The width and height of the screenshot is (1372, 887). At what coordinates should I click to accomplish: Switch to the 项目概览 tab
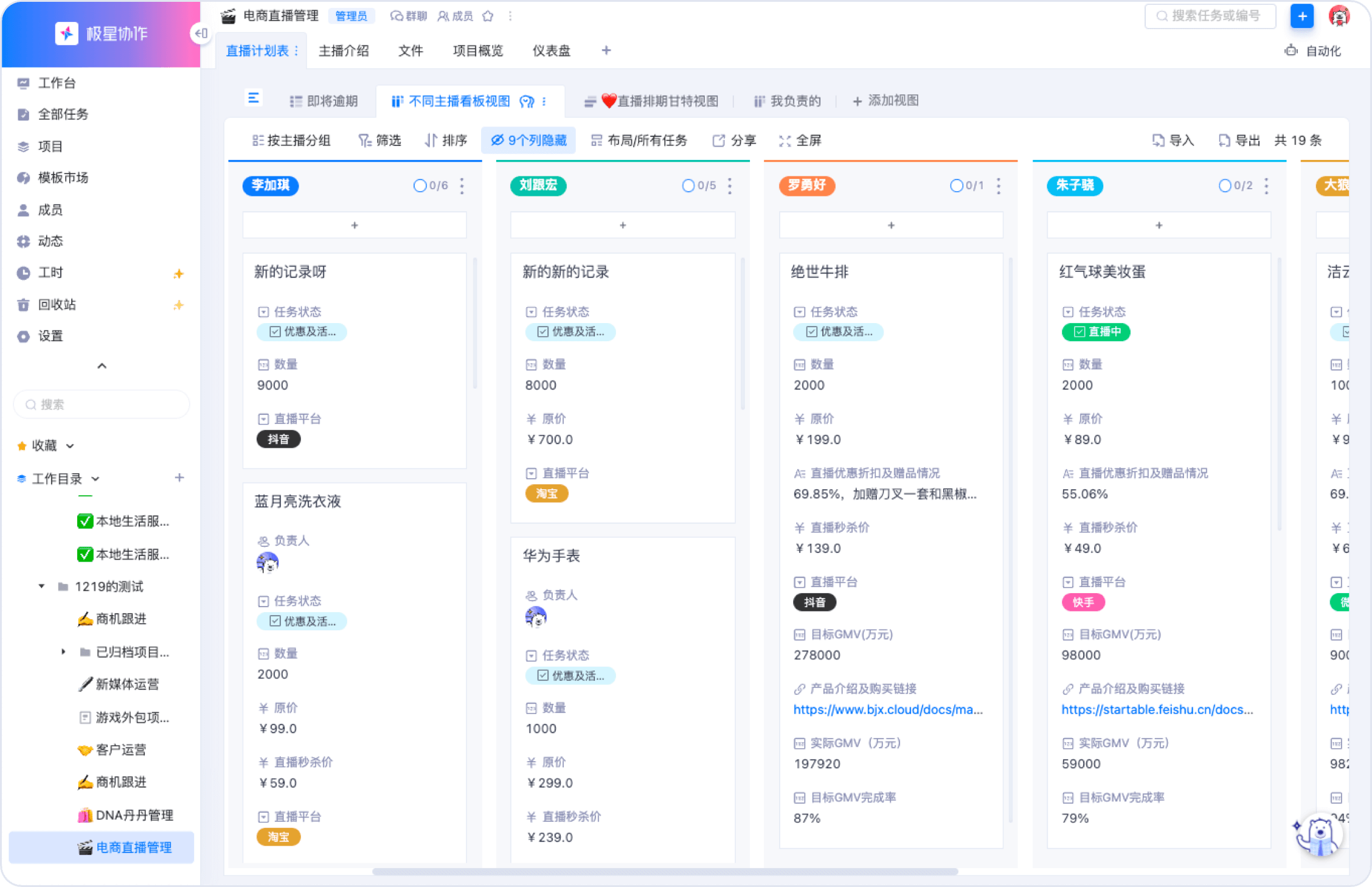click(478, 51)
